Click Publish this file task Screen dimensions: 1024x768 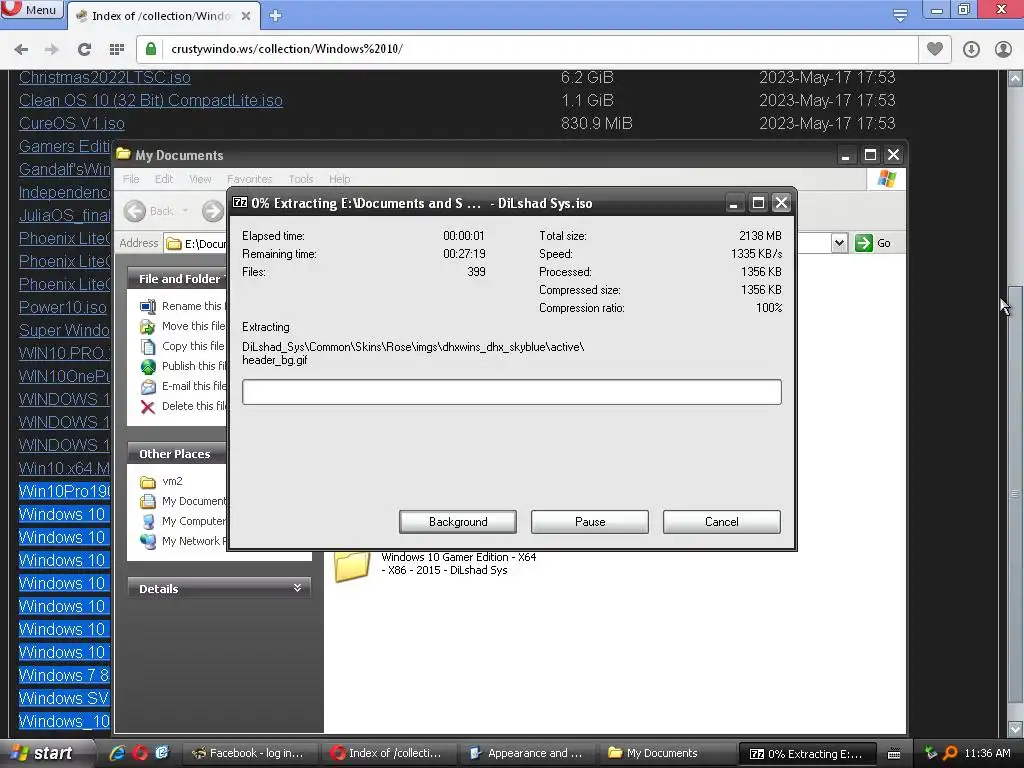(183, 366)
